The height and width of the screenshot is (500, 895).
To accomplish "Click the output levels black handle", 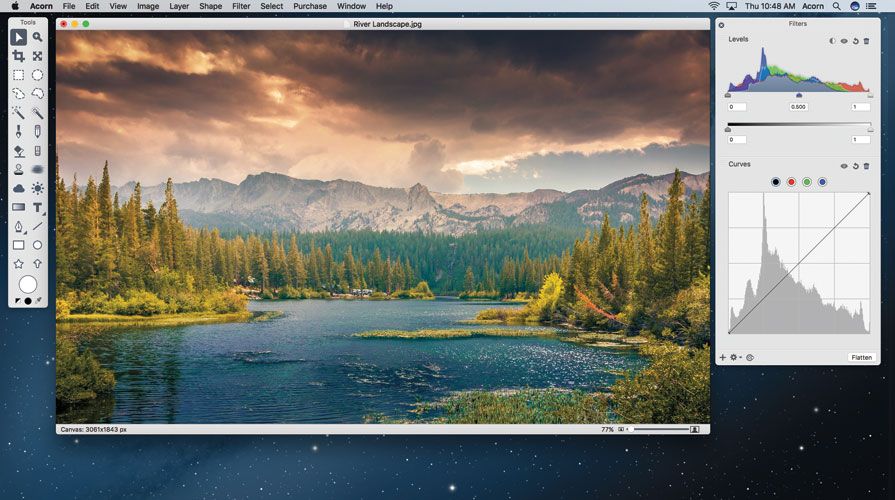I will 728,130.
